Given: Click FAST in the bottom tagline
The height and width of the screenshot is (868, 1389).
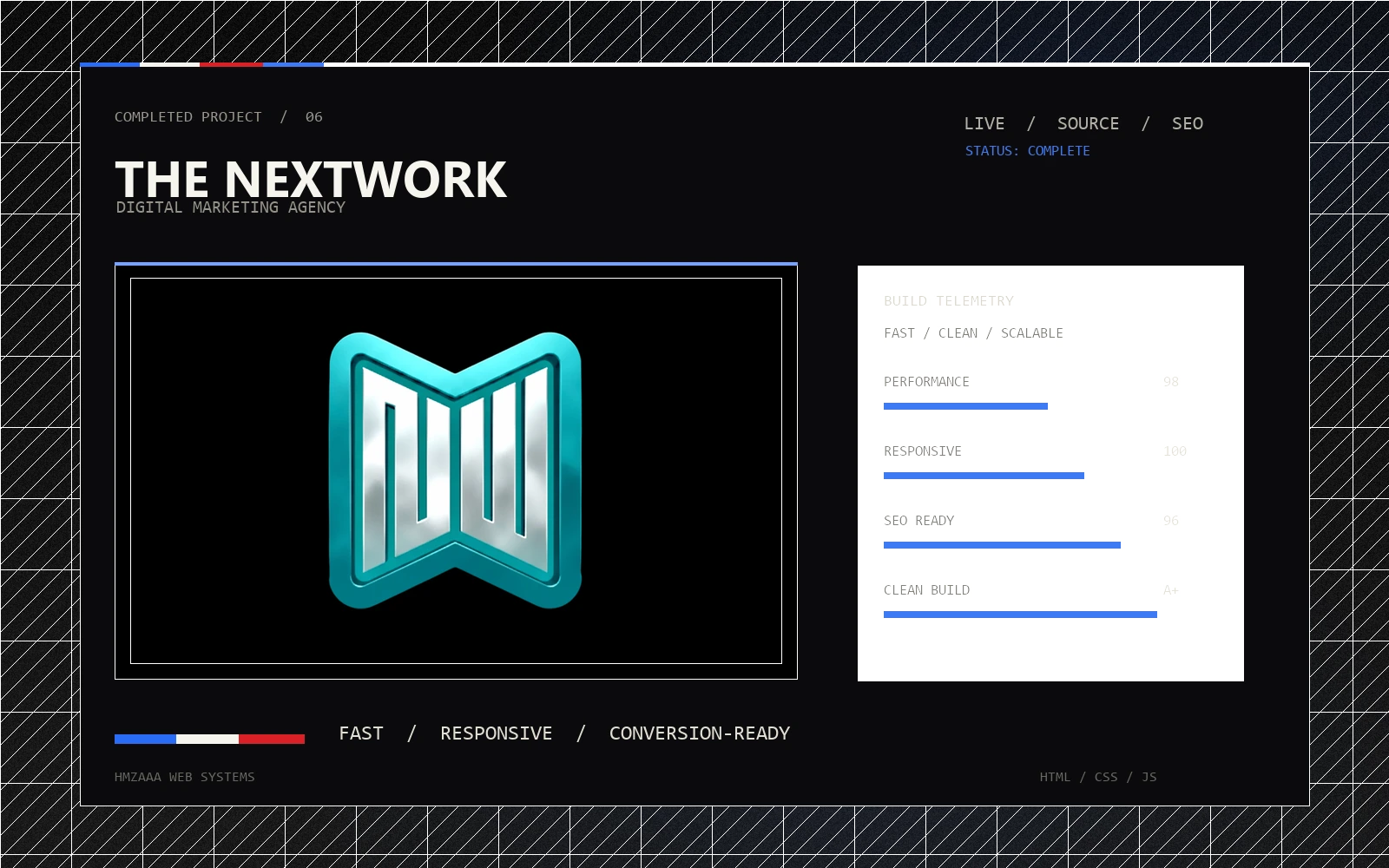Looking at the screenshot, I should pyautogui.click(x=361, y=733).
